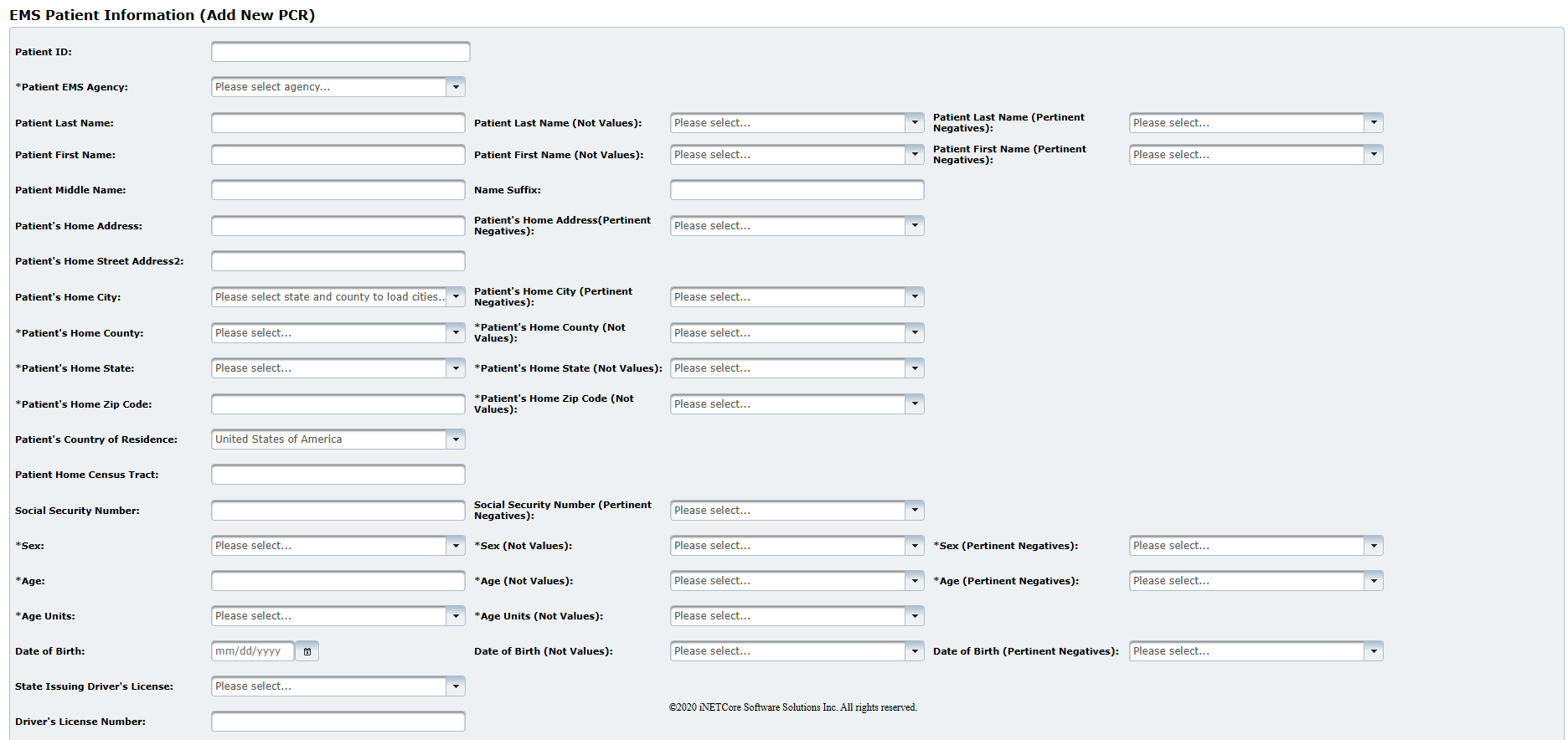Select the Patient Middle Name field
Viewport: 1568px width, 740px height.
338,190
